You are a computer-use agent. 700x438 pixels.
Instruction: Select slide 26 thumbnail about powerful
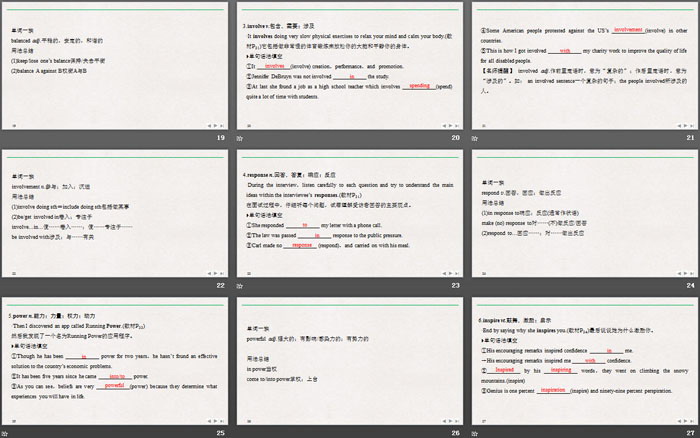click(x=350, y=361)
